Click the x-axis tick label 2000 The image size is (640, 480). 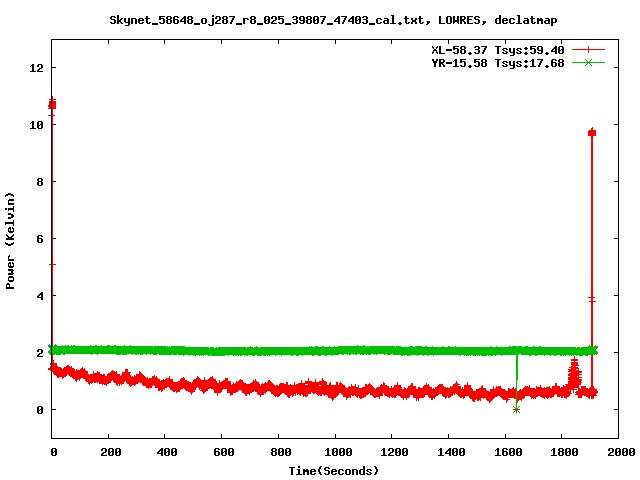(x=621, y=452)
